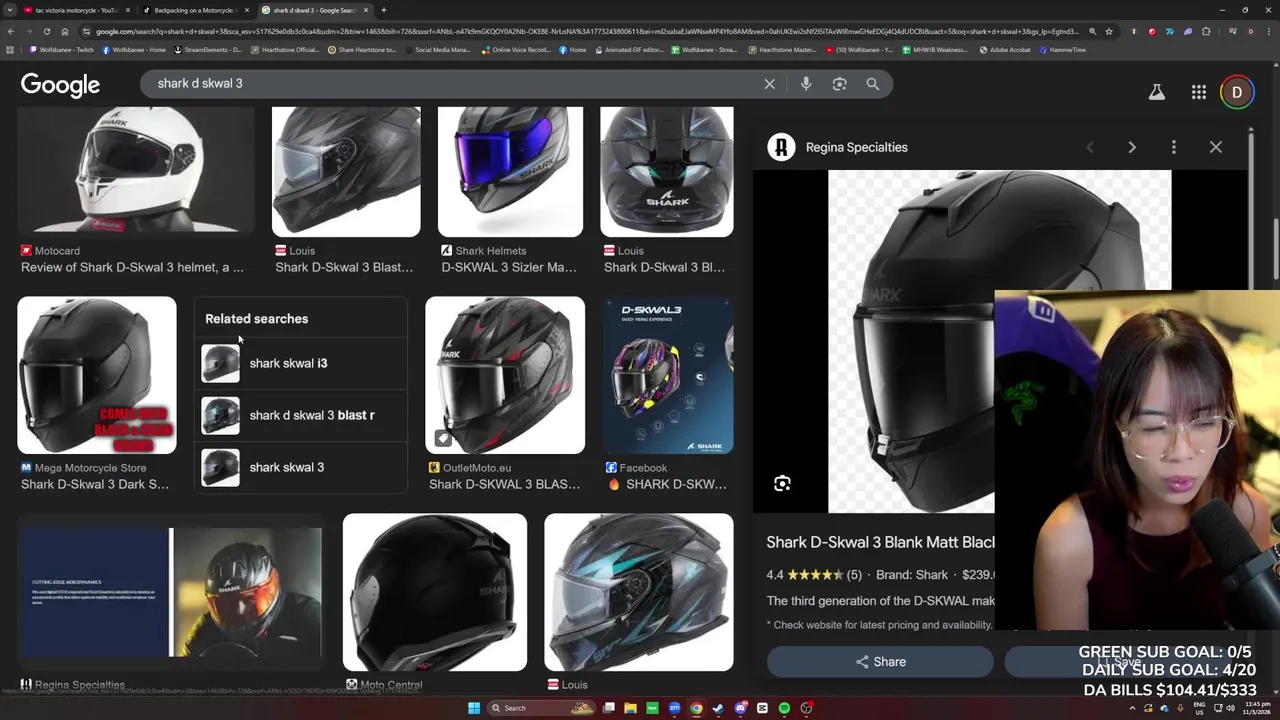1280x720 pixels.
Task: Bookmark this page with the star icon
Action: click(1108, 31)
